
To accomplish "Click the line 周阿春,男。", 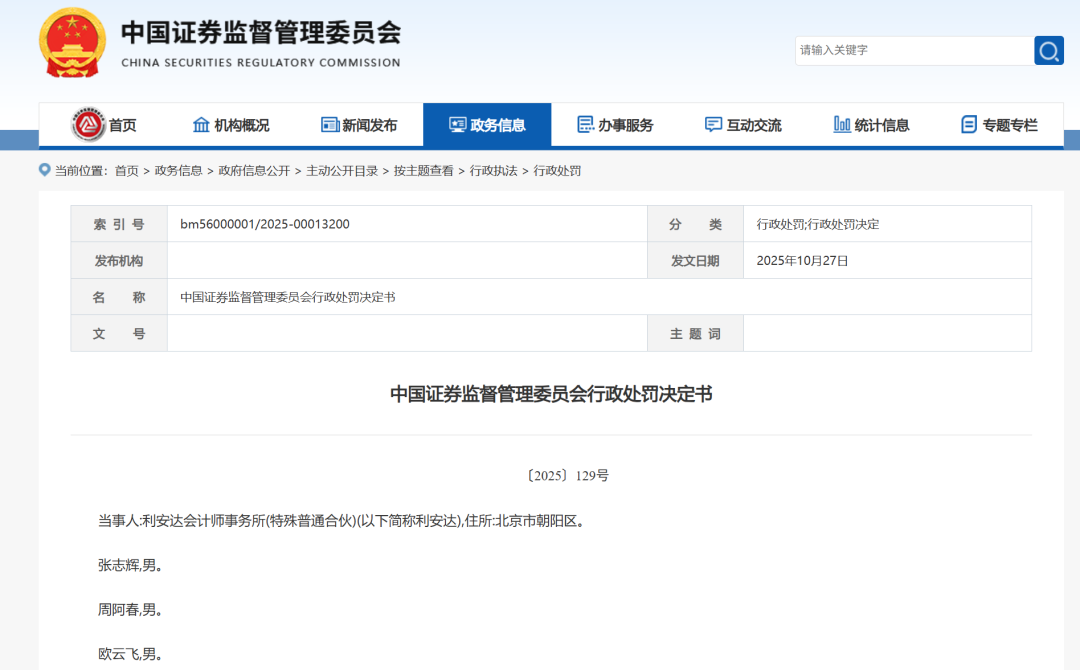I will [130, 609].
